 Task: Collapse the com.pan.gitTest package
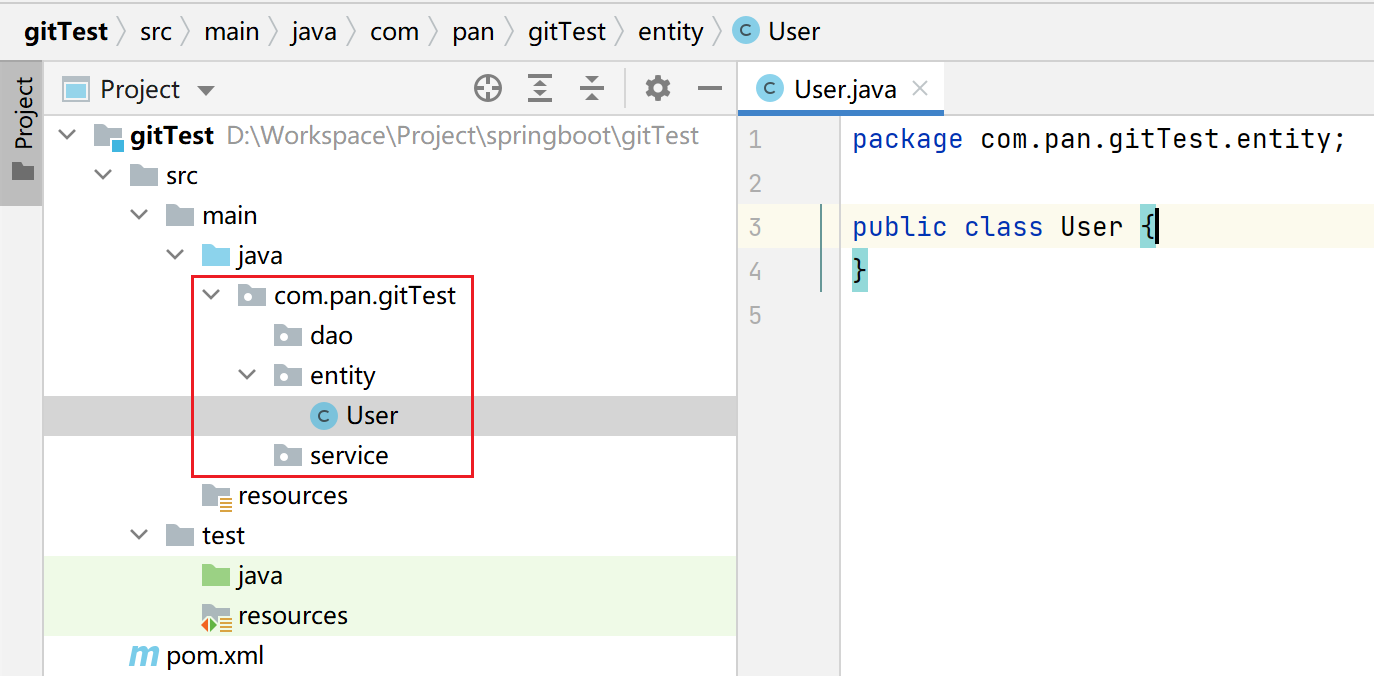[211, 296]
